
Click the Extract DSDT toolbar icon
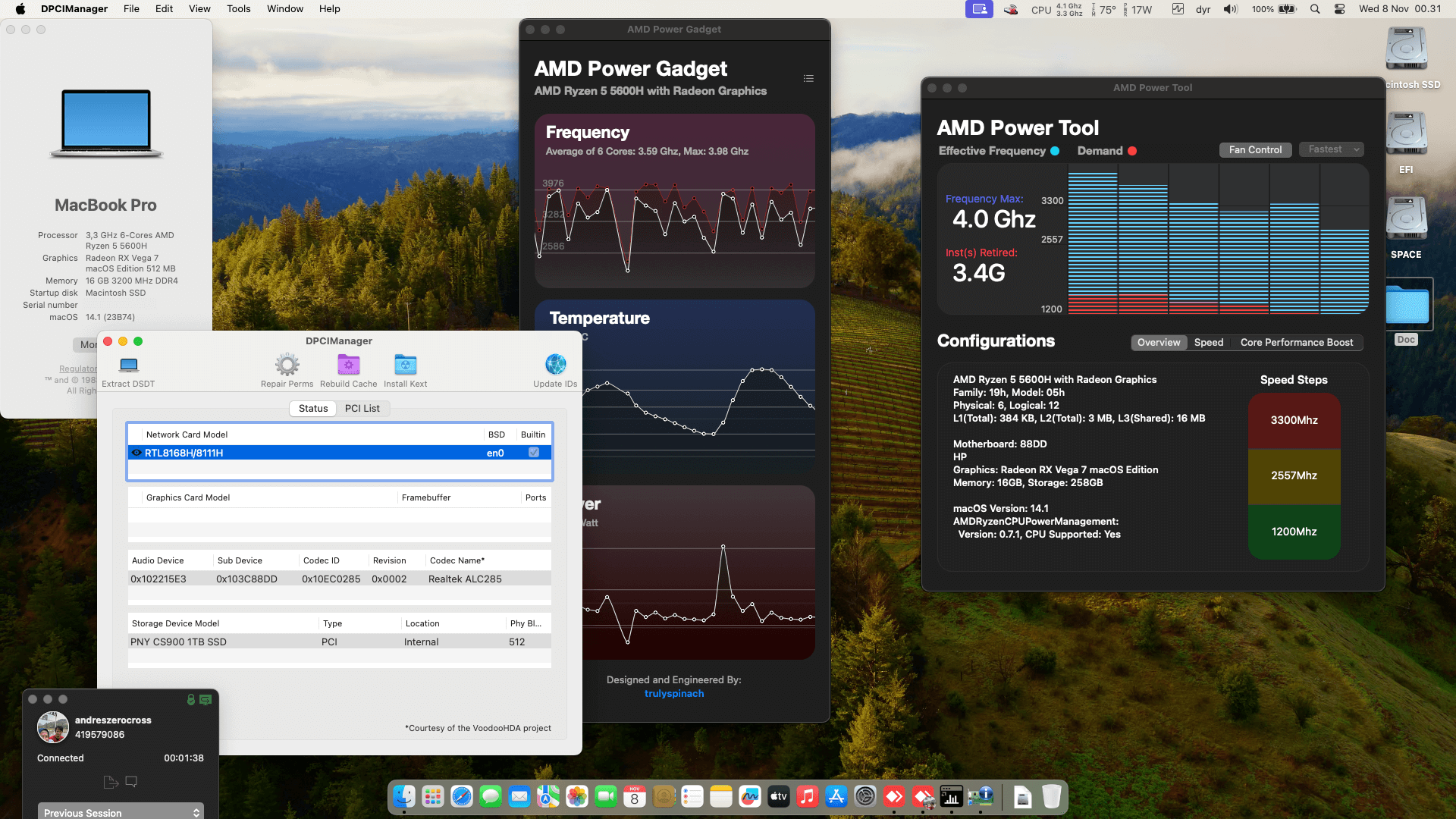[x=129, y=365]
